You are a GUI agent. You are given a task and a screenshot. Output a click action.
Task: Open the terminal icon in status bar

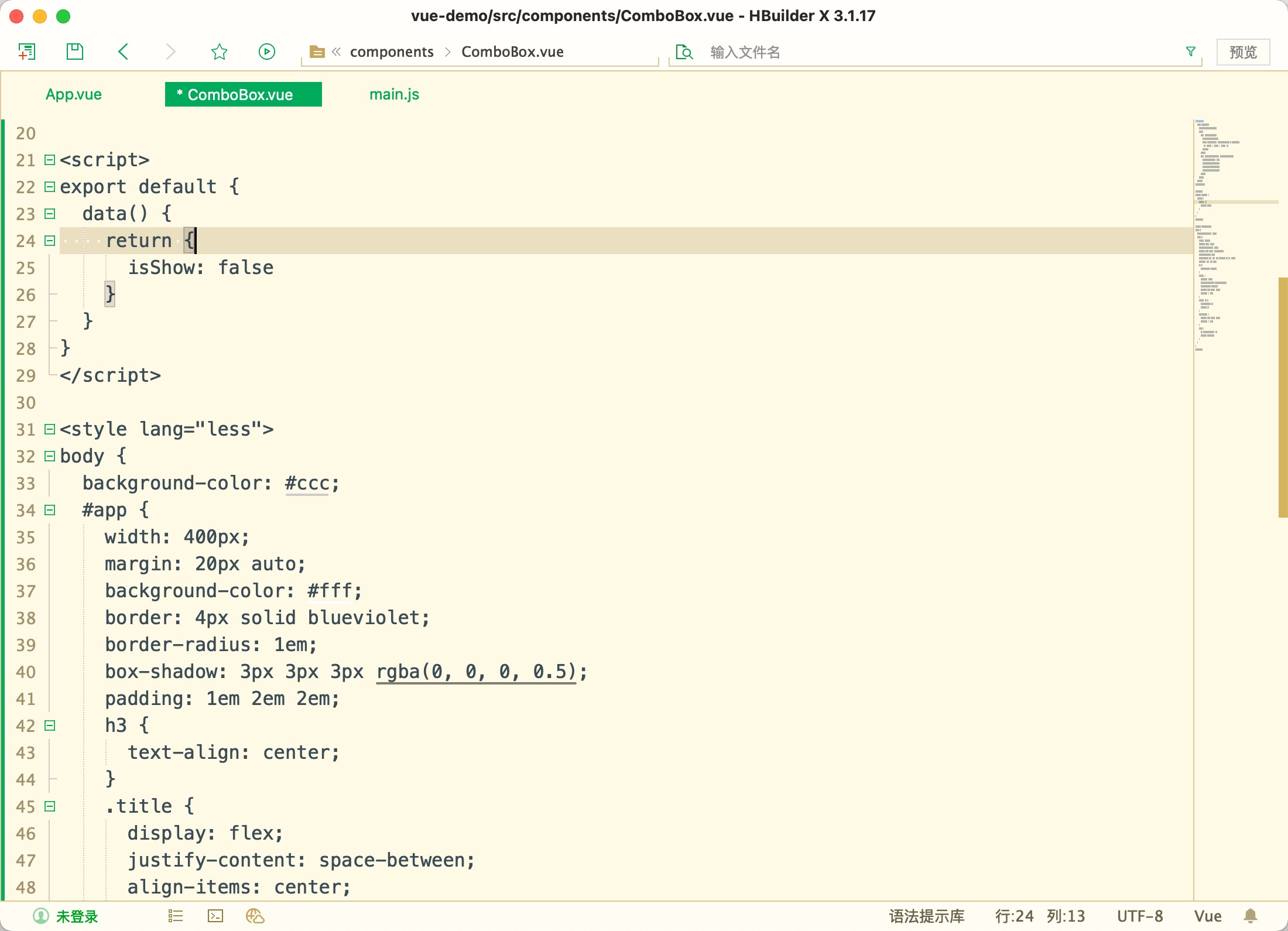click(215, 916)
